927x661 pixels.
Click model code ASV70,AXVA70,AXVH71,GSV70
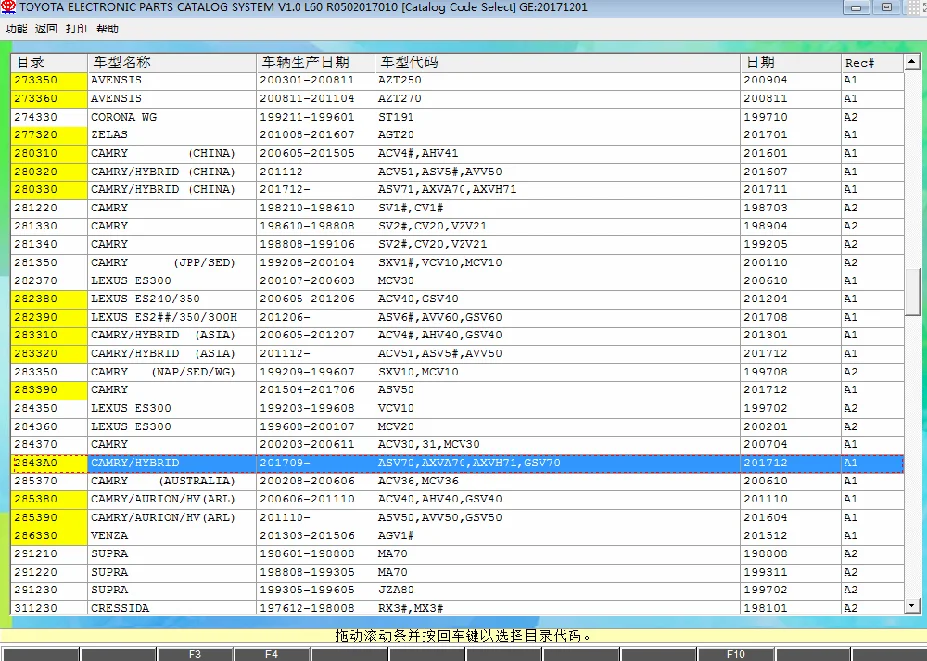469,462
